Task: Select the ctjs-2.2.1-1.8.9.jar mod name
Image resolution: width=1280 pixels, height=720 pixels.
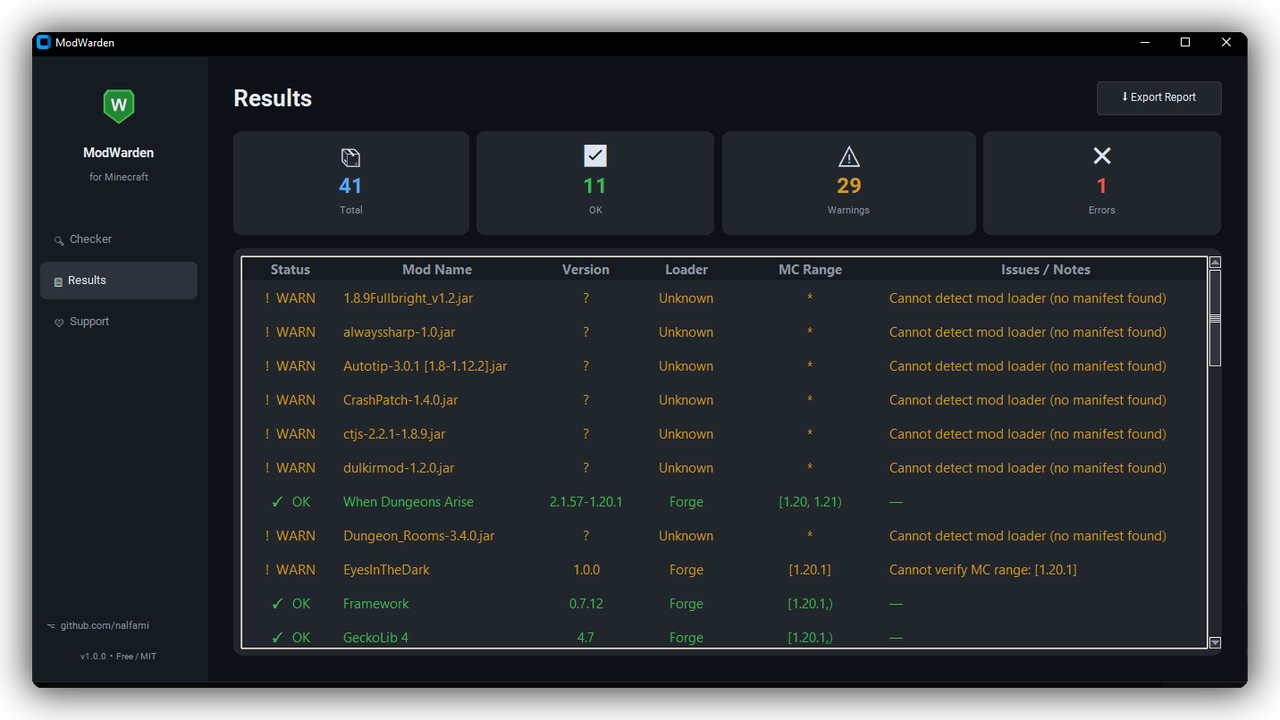Action: pyautogui.click(x=394, y=434)
